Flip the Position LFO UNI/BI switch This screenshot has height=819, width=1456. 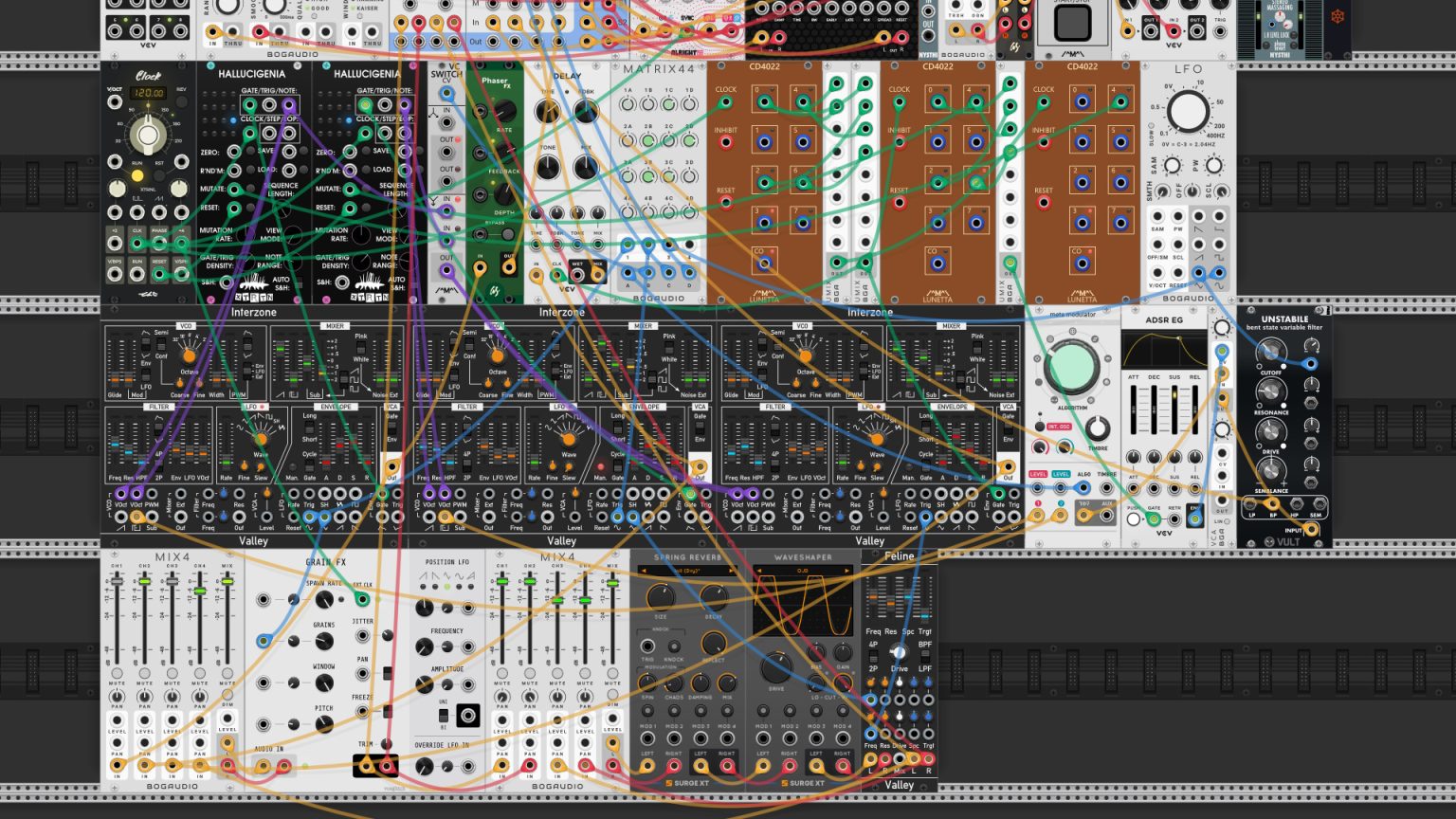[x=443, y=714]
